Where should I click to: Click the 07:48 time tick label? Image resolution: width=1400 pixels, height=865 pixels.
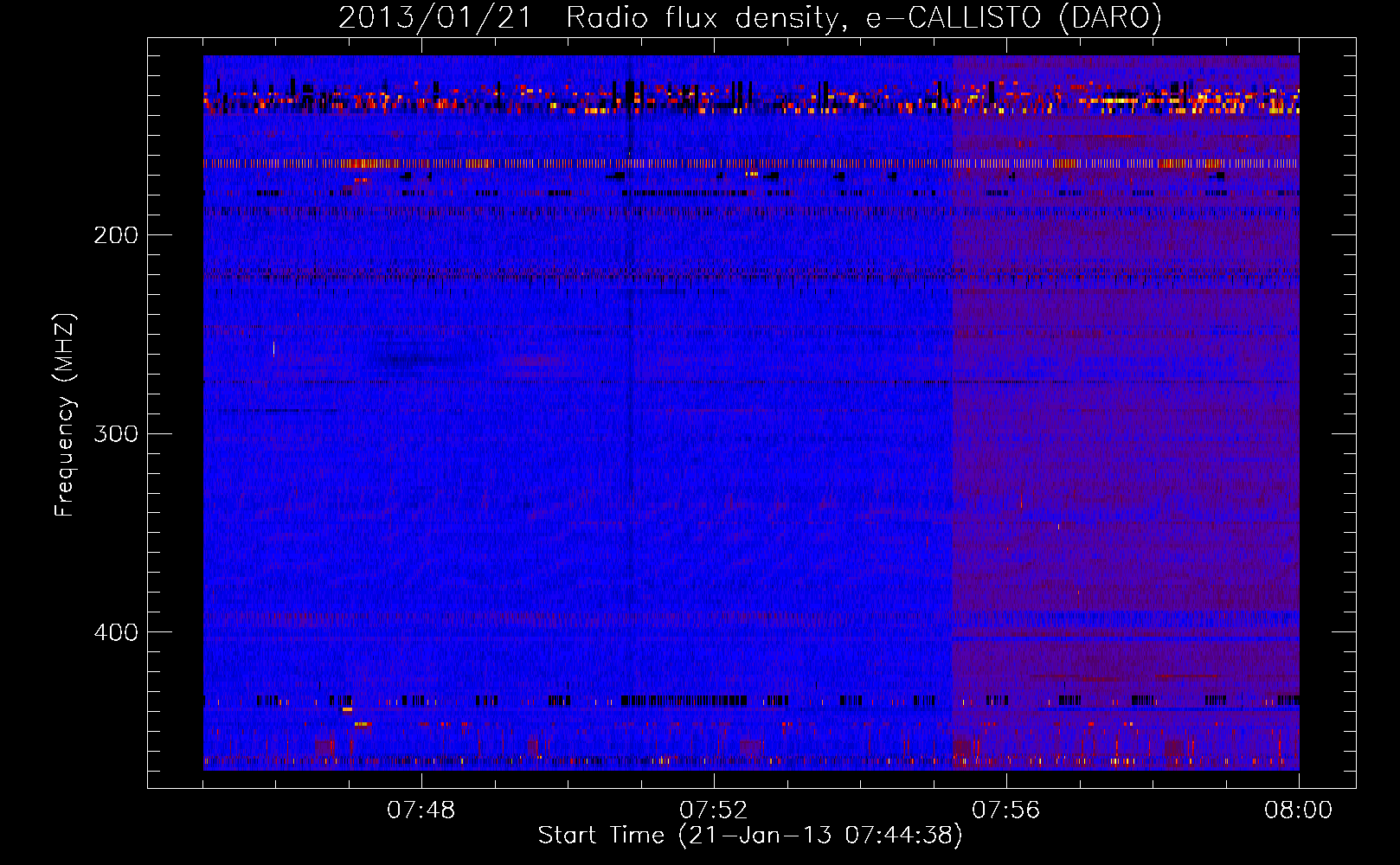(421, 811)
